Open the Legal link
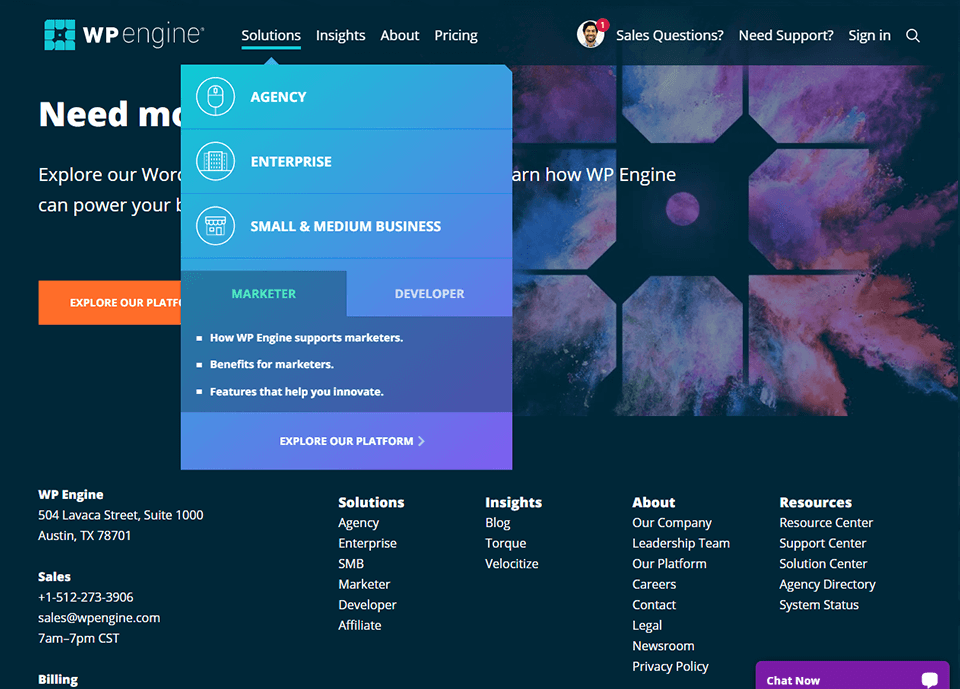960x689 pixels. 647,625
